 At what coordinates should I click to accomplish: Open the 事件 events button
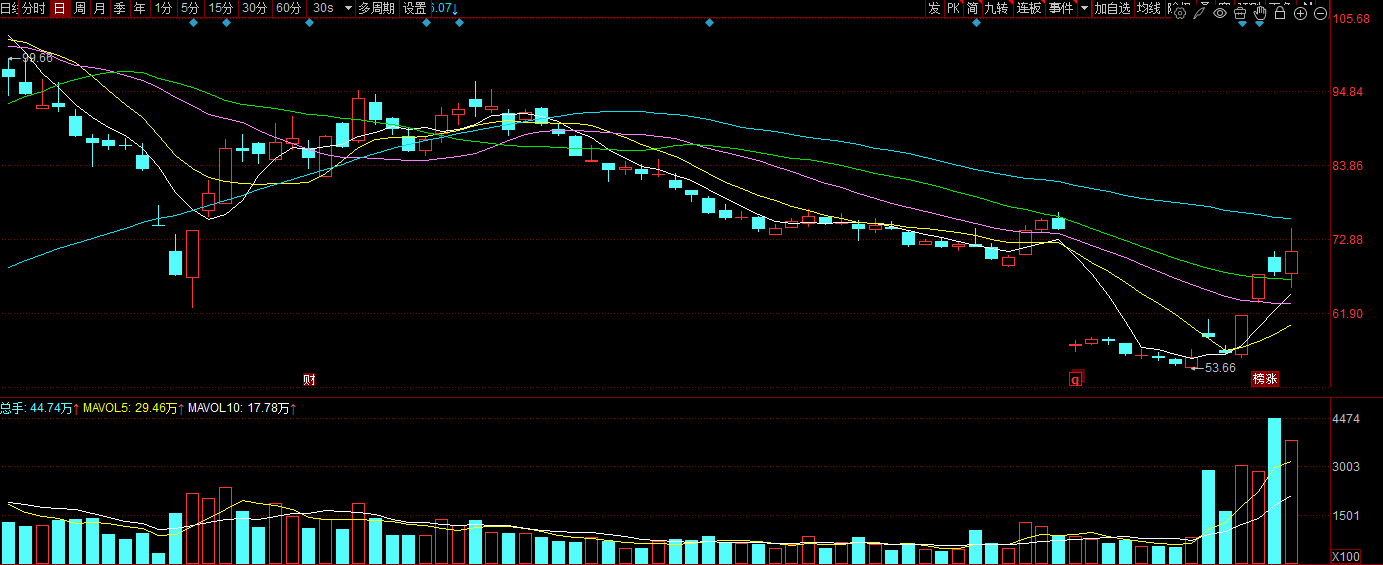[x=1061, y=8]
